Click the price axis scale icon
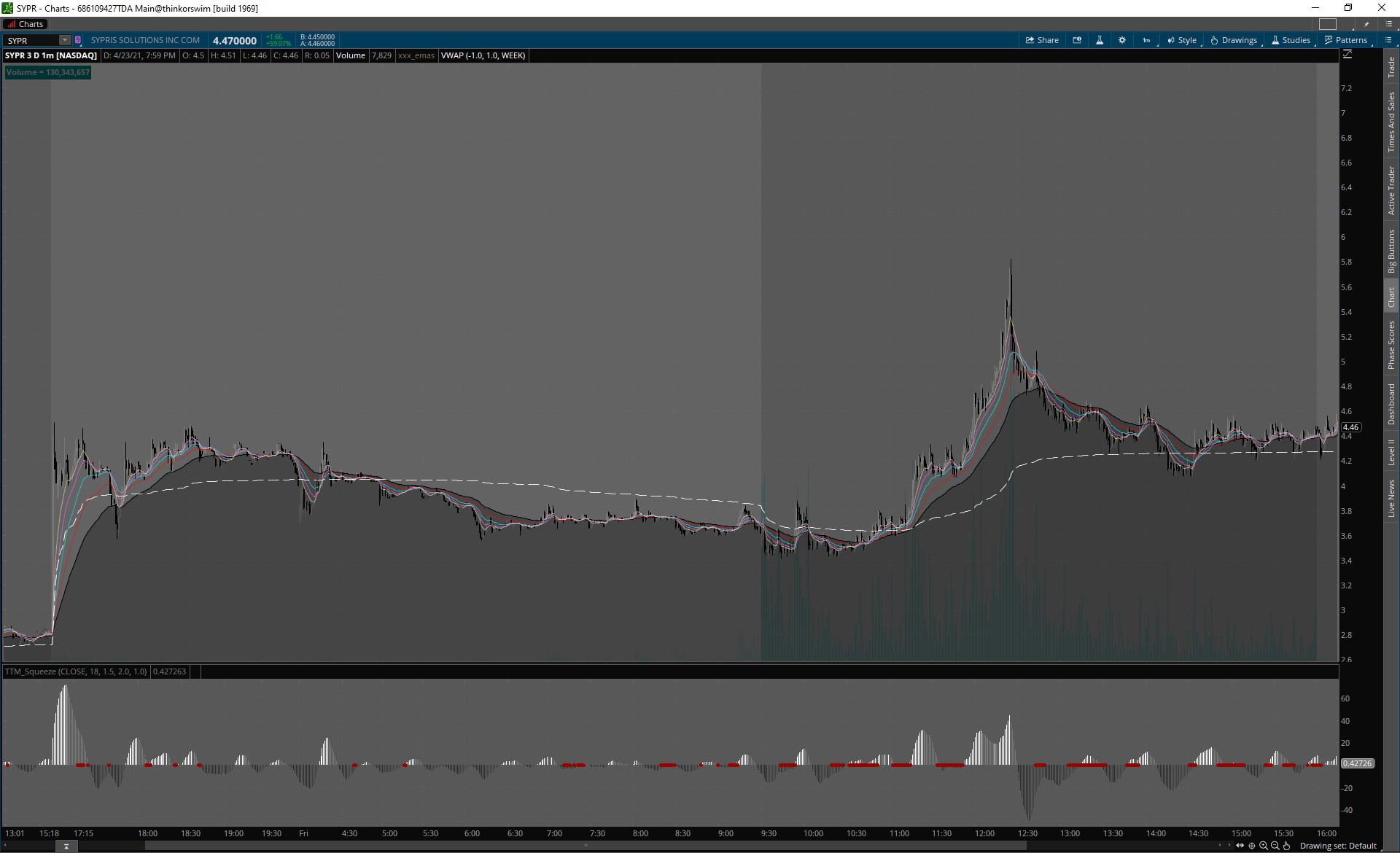This screenshot has width=1400, height=853. tap(1347, 55)
